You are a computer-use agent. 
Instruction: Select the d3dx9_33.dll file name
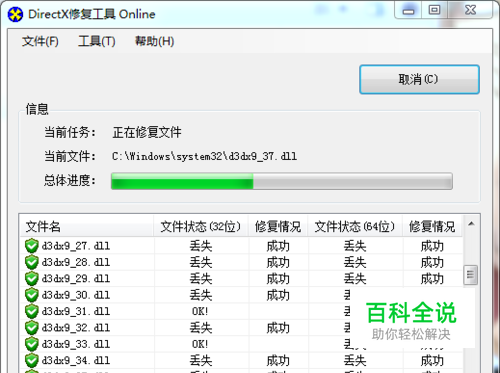tap(76, 344)
